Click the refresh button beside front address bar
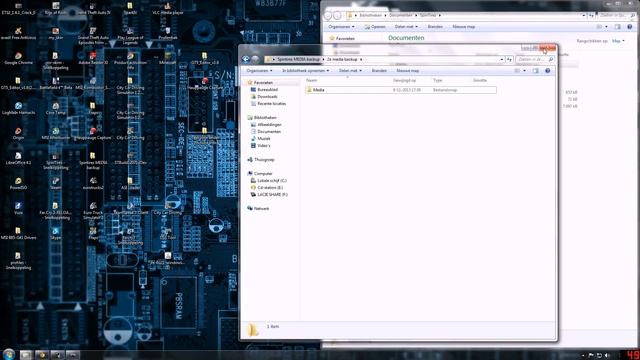The width and height of the screenshot is (640, 360). coord(509,60)
